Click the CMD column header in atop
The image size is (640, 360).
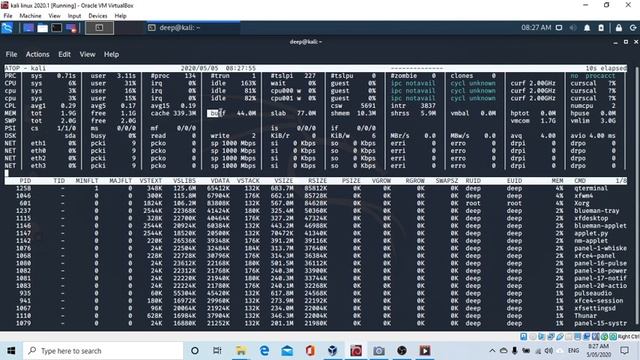(580, 181)
